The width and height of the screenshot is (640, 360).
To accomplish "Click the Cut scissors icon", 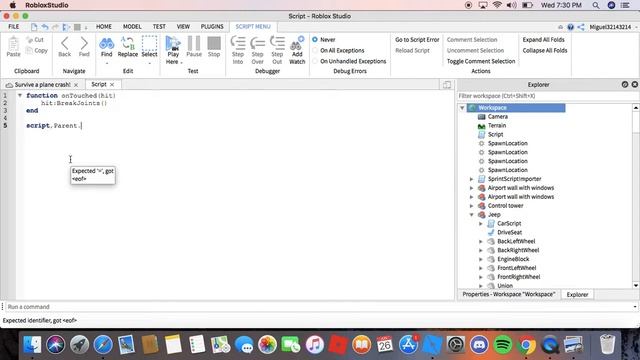I will 29,40.
